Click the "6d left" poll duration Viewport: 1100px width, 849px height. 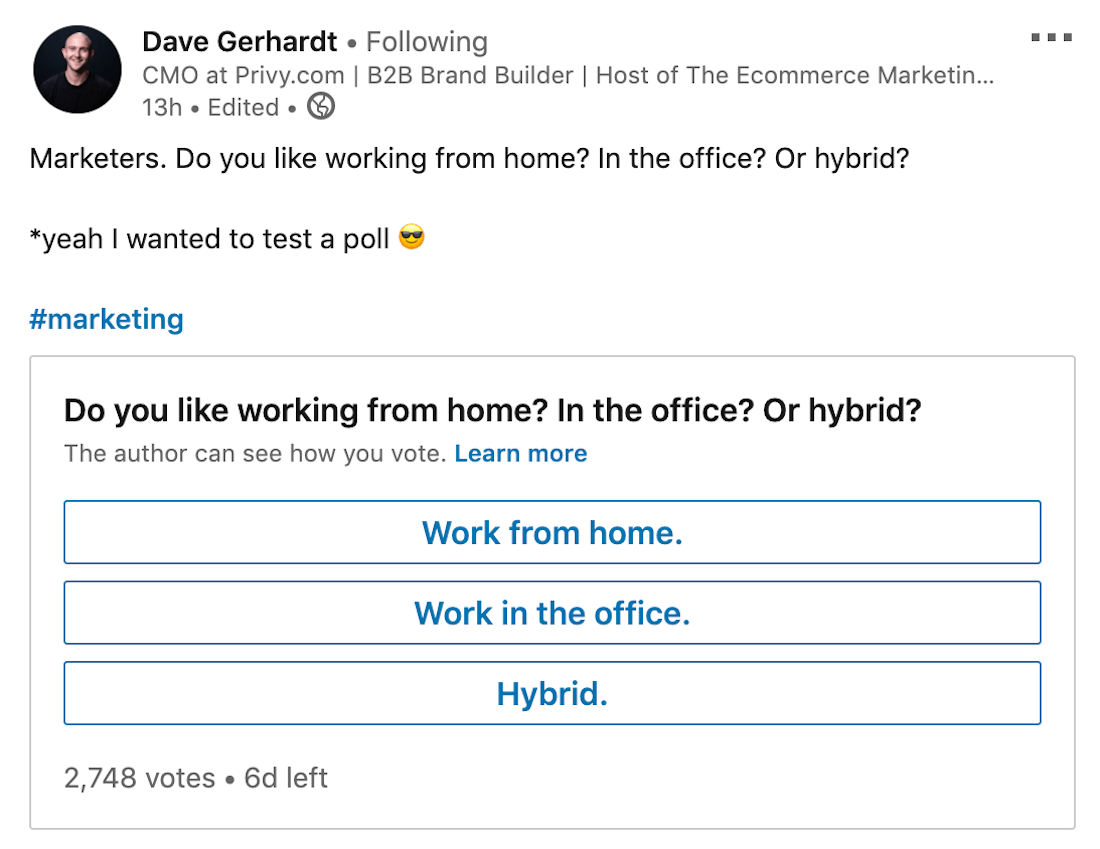[x=286, y=778]
